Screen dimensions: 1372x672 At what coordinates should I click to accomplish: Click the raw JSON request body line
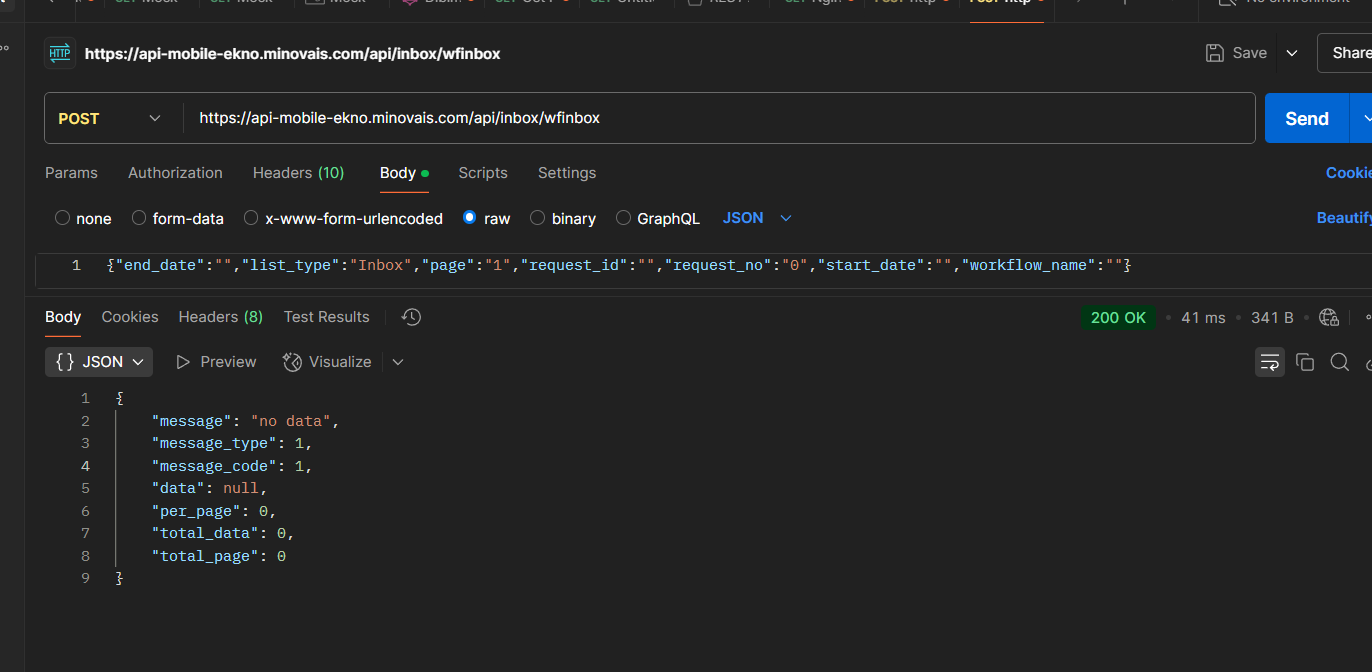(619, 265)
